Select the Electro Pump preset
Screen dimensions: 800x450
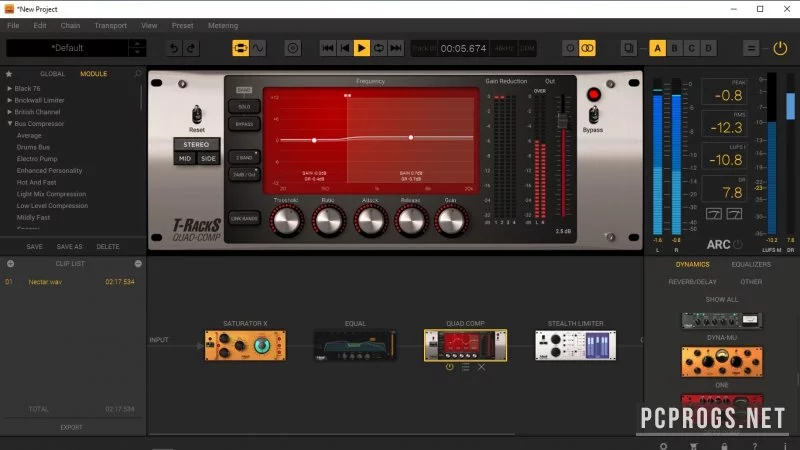(x=37, y=159)
